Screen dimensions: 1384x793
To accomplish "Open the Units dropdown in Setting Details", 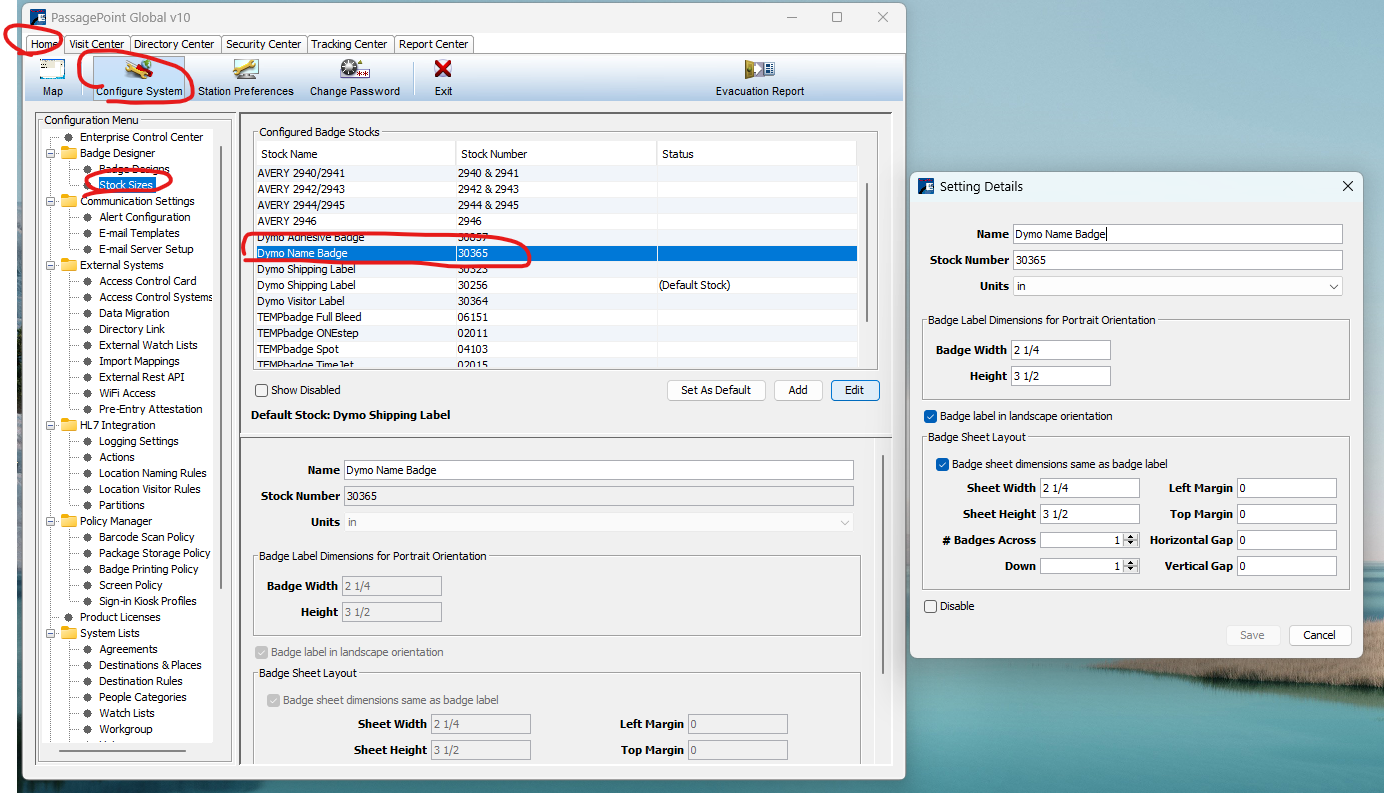I will pyautogui.click(x=1334, y=286).
